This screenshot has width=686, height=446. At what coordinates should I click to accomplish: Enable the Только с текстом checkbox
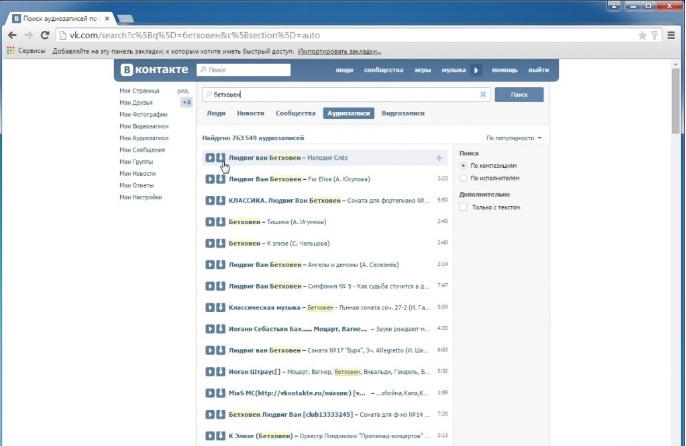point(463,207)
